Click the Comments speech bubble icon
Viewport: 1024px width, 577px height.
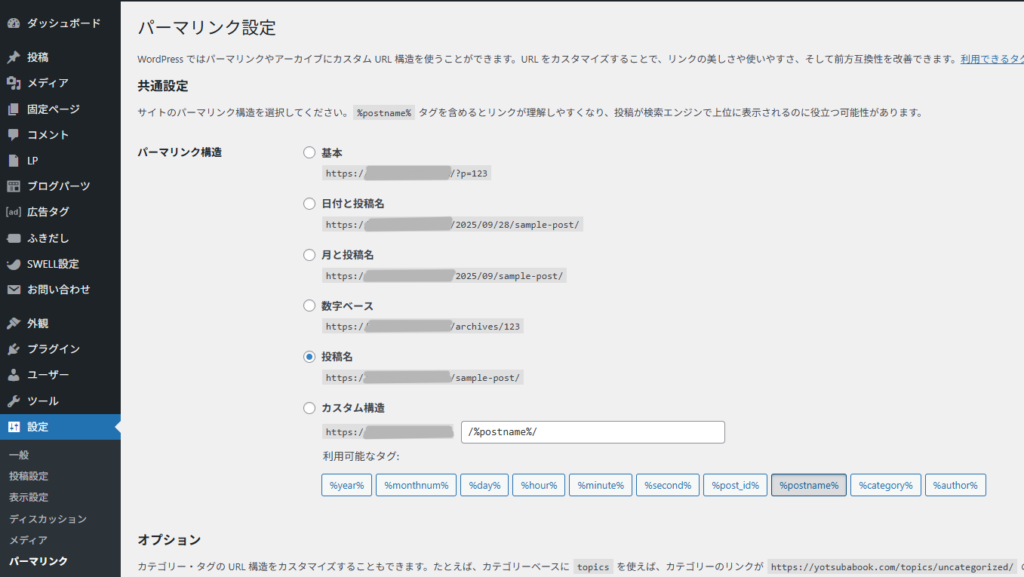(x=13, y=135)
